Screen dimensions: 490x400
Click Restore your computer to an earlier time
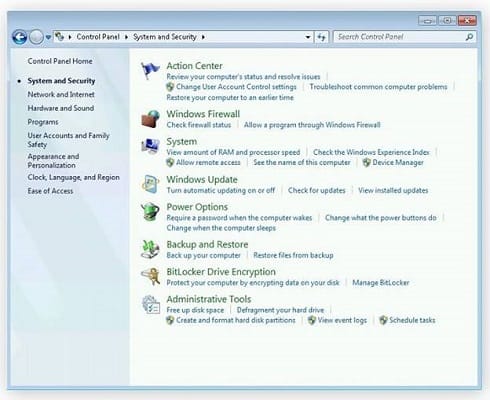pos(230,97)
